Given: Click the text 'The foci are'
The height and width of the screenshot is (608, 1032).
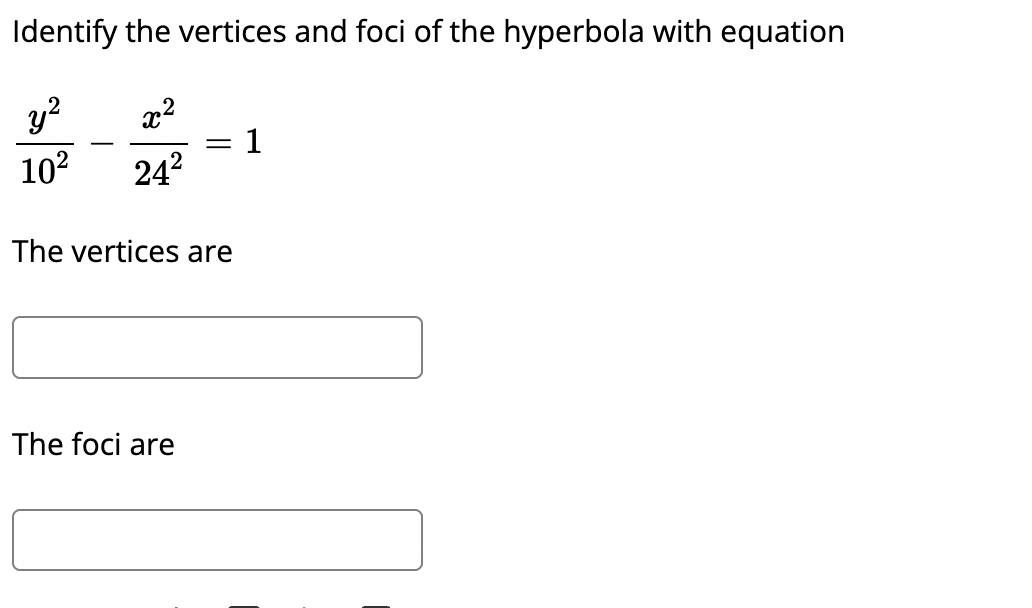Looking at the screenshot, I should [93, 445].
